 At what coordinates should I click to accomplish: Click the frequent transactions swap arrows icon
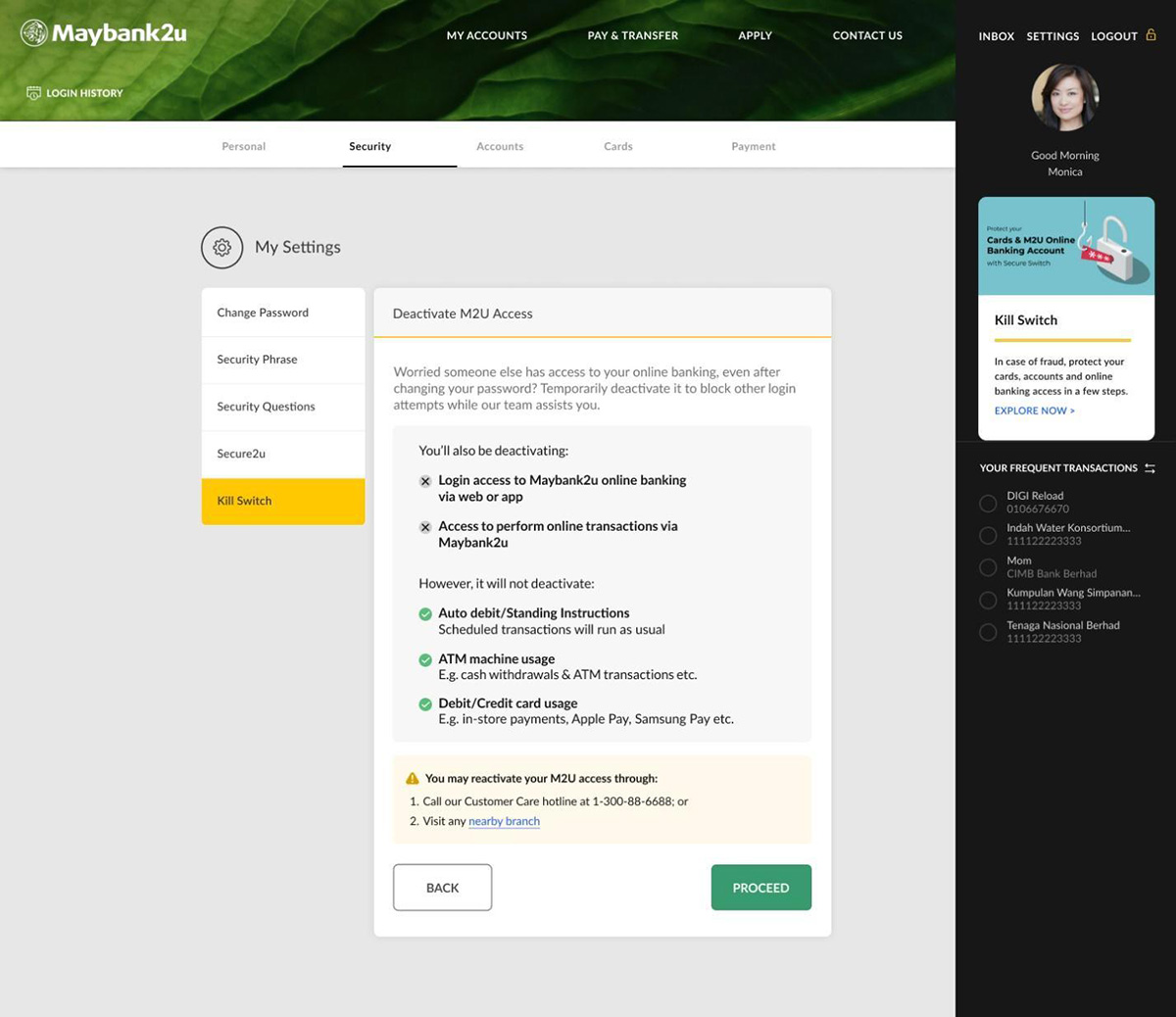pyautogui.click(x=1150, y=468)
